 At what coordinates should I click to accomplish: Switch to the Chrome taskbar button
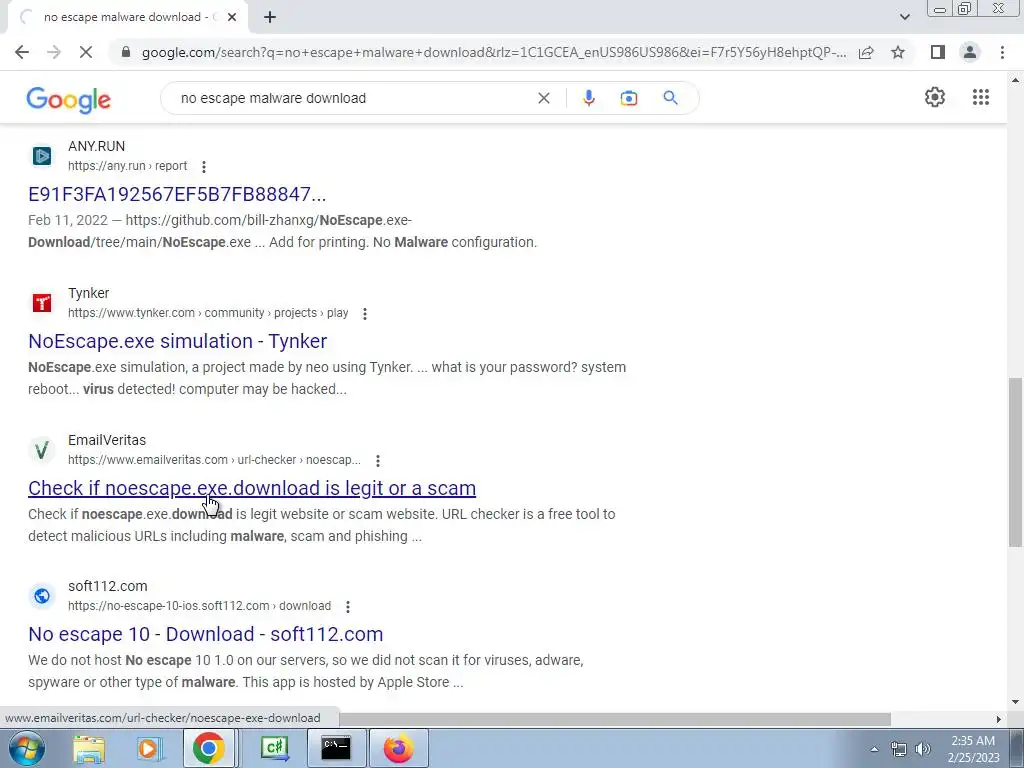coord(208,748)
